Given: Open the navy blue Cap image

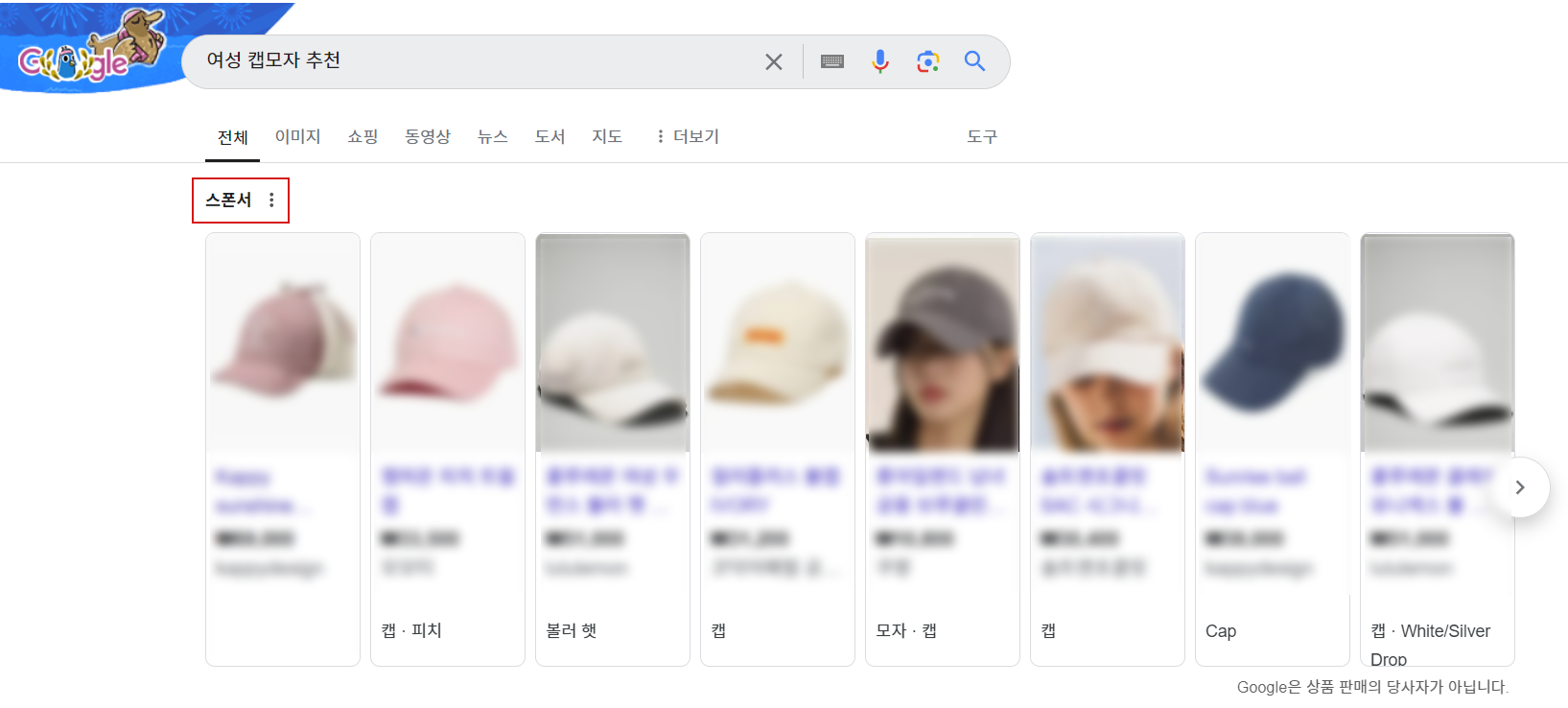Looking at the screenshot, I should (1273, 343).
